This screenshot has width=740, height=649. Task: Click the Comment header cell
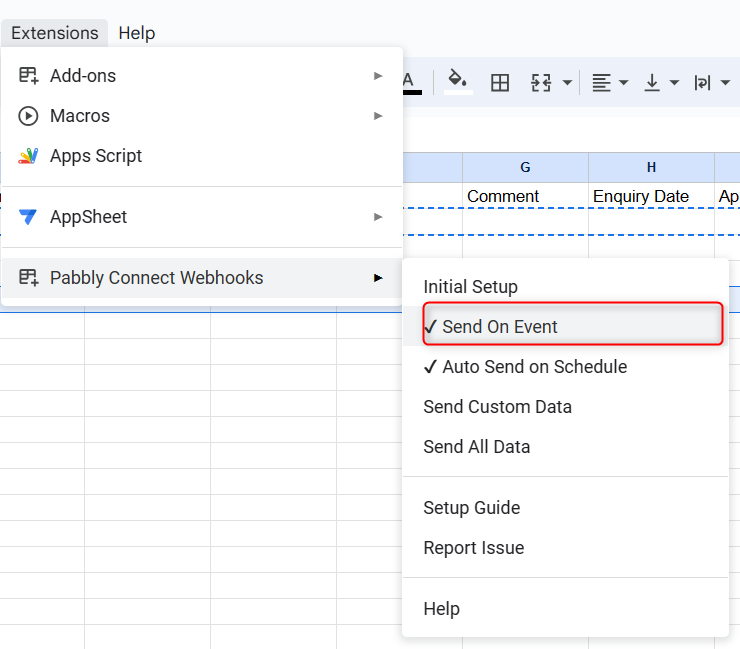point(525,196)
